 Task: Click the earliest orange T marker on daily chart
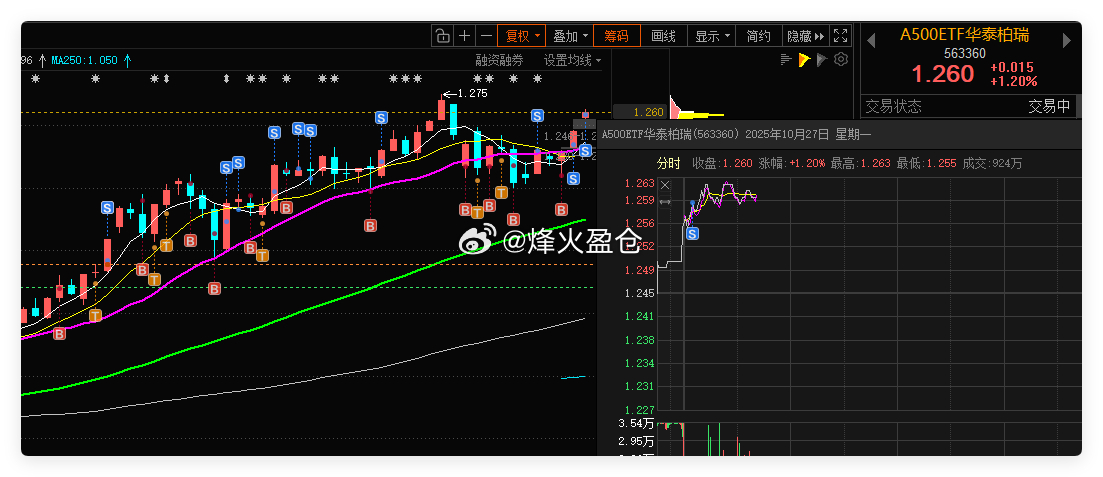(95, 316)
